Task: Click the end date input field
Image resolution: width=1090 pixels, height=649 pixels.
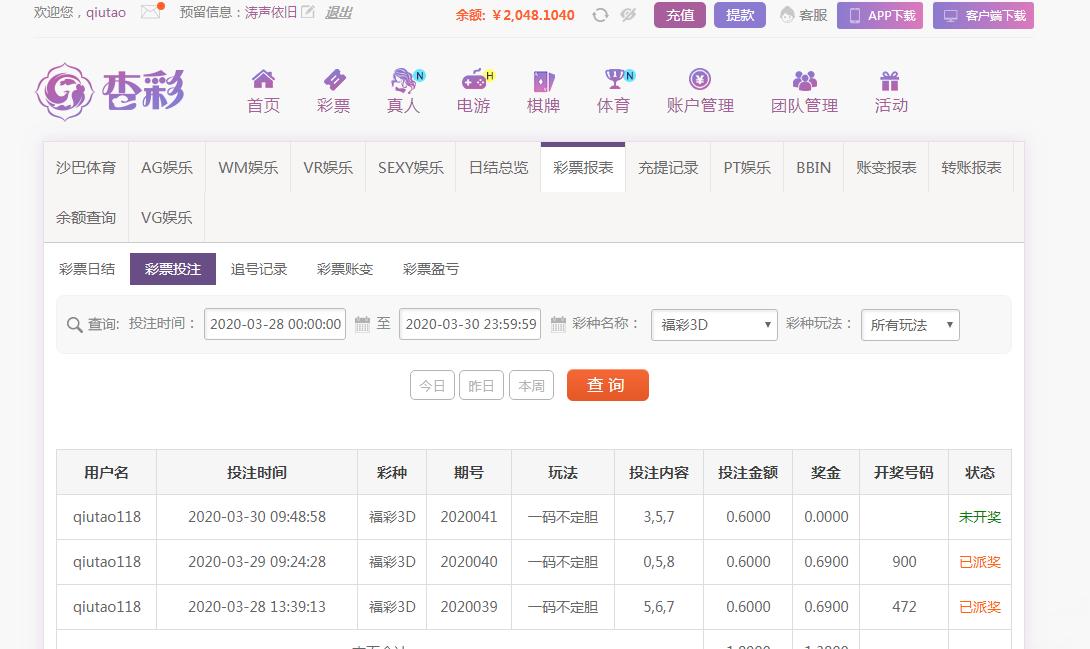Action: (x=470, y=324)
